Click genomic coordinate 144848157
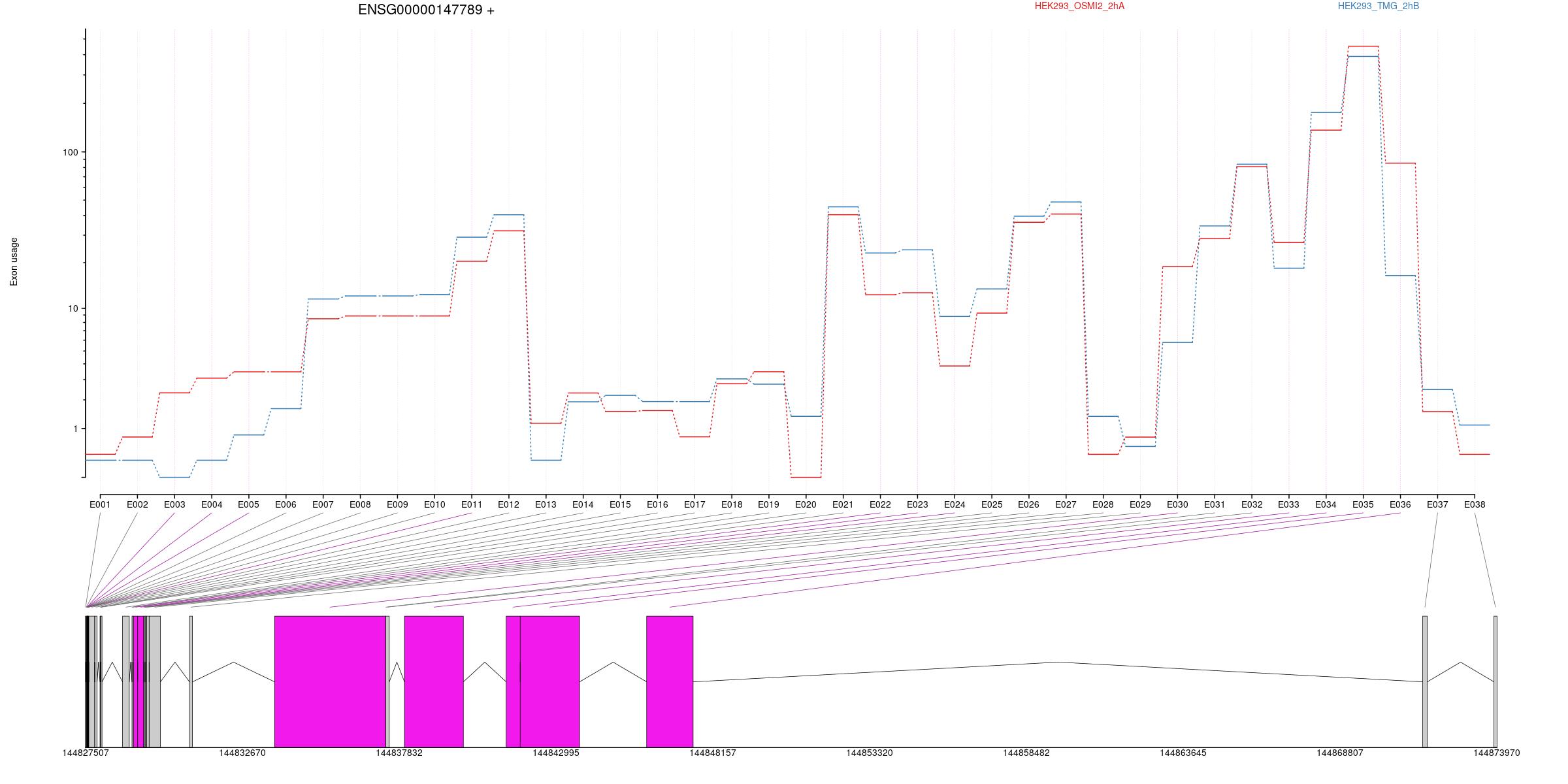The image size is (1568, 784). click(x=713, y=753)
